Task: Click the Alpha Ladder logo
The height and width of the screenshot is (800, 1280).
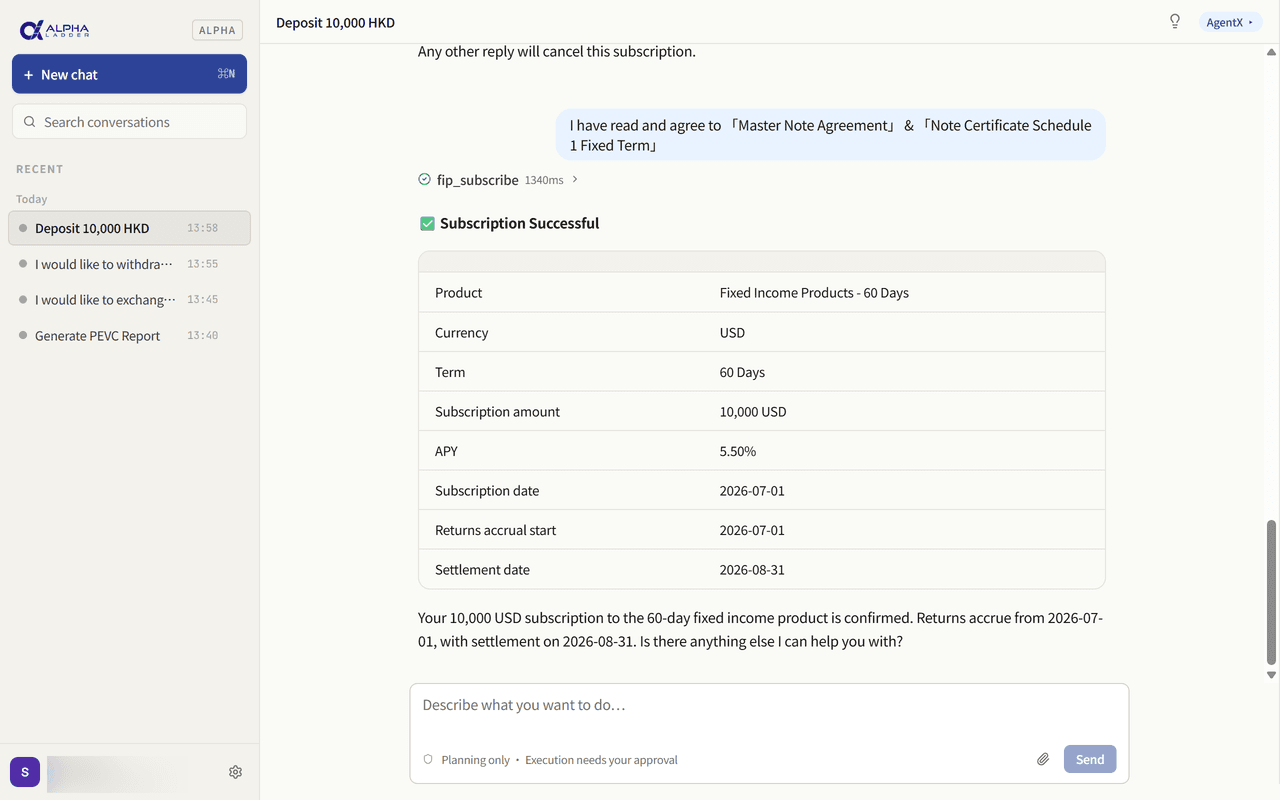Action: [x=55, y=30]
